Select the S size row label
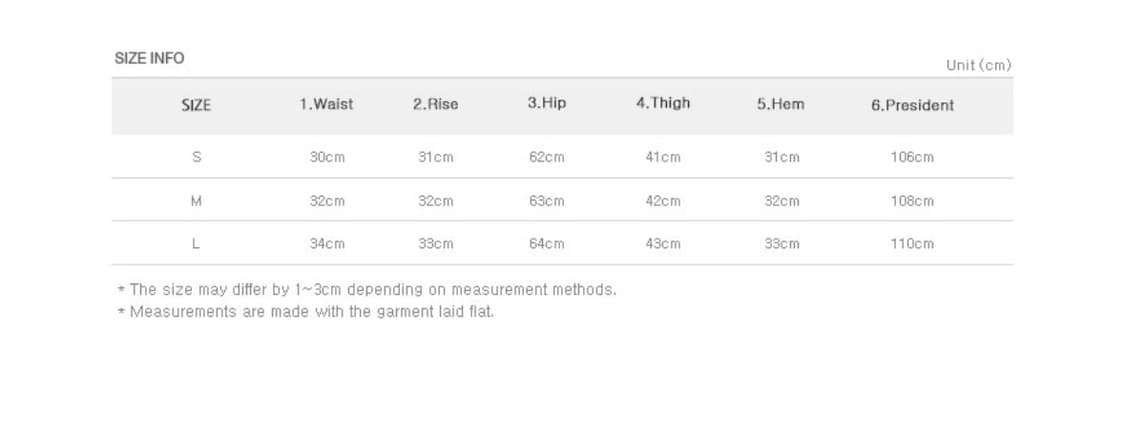1125x423 pixels. (196, 156)
